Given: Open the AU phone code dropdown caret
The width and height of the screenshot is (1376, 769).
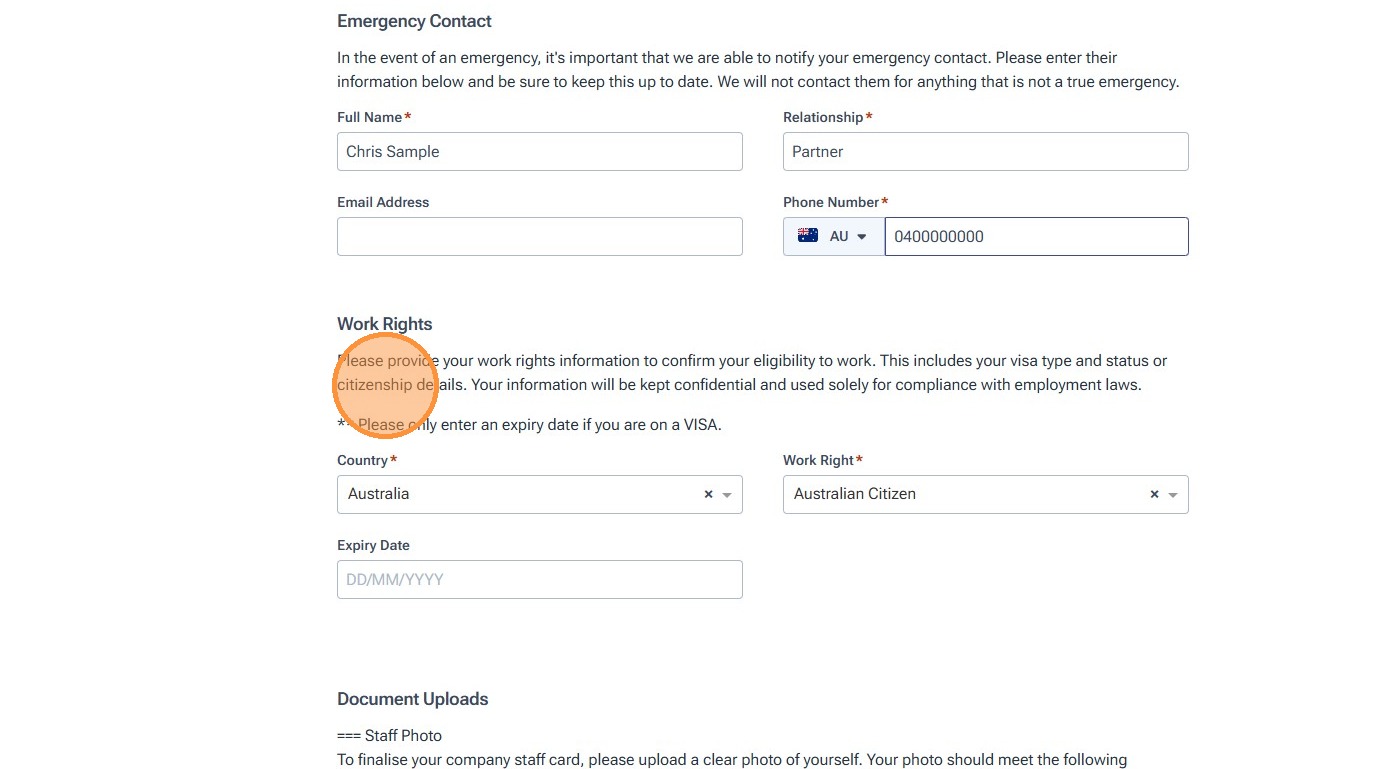Looking at the screenshot, I should click(862, 237).
